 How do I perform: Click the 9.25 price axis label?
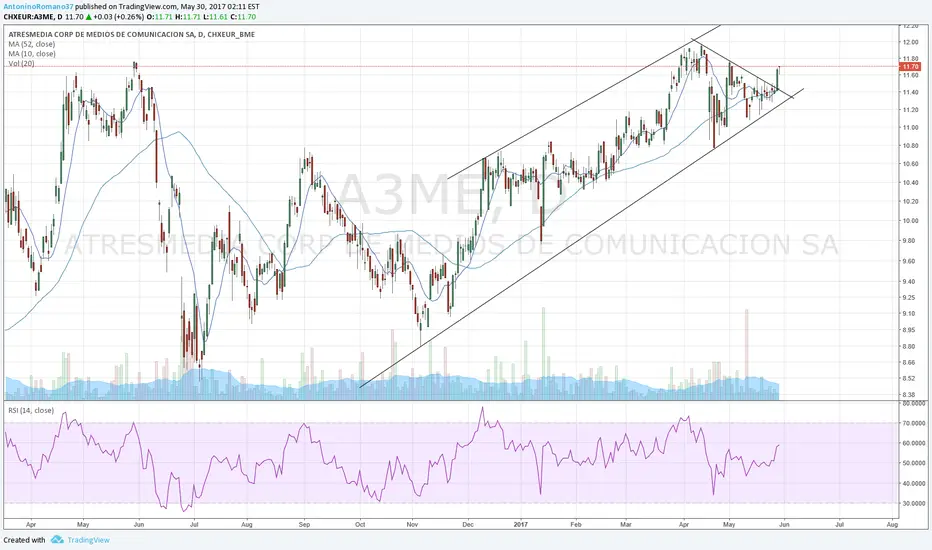(x=911, y=298)
